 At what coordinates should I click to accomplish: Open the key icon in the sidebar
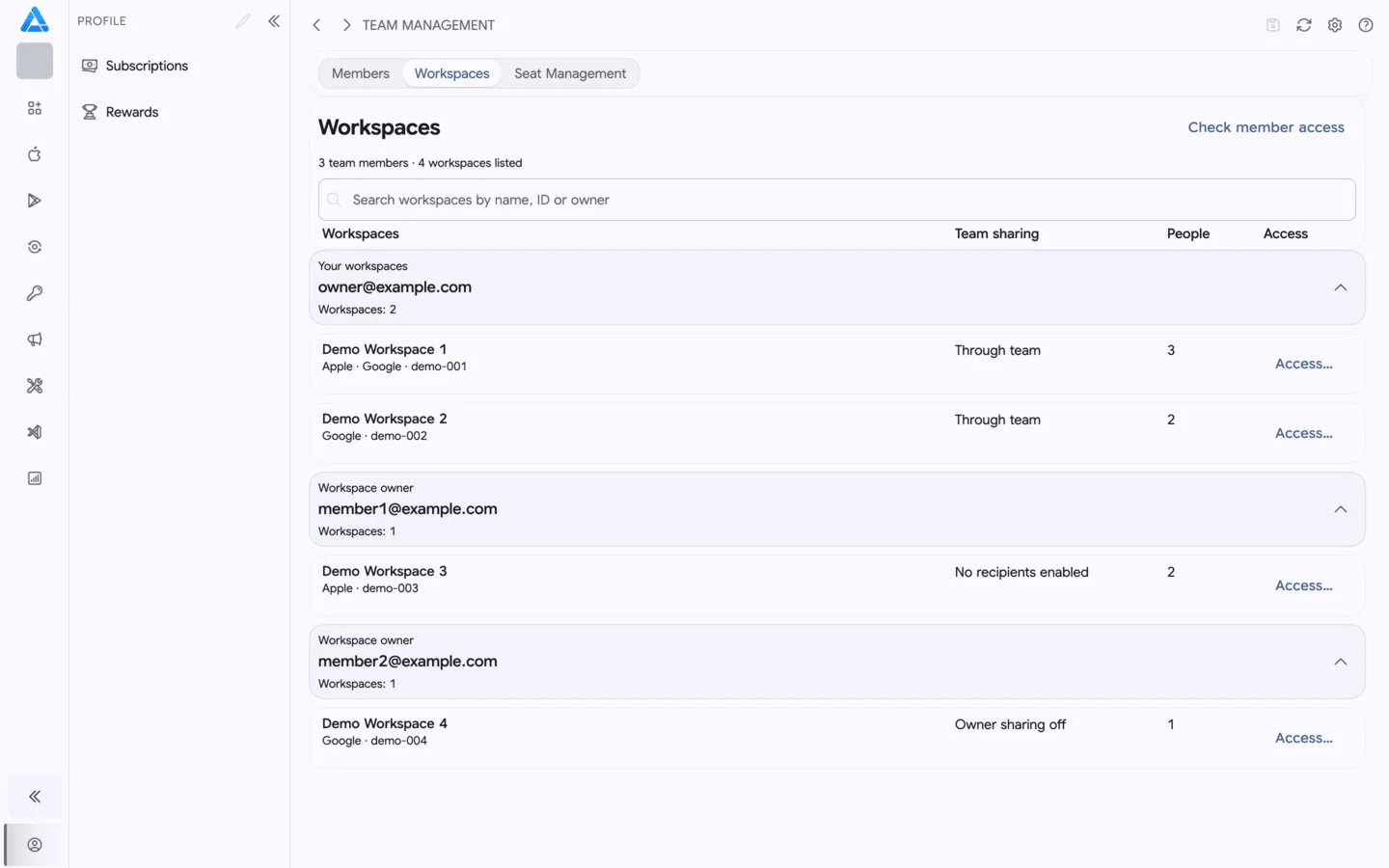point(35,293)
